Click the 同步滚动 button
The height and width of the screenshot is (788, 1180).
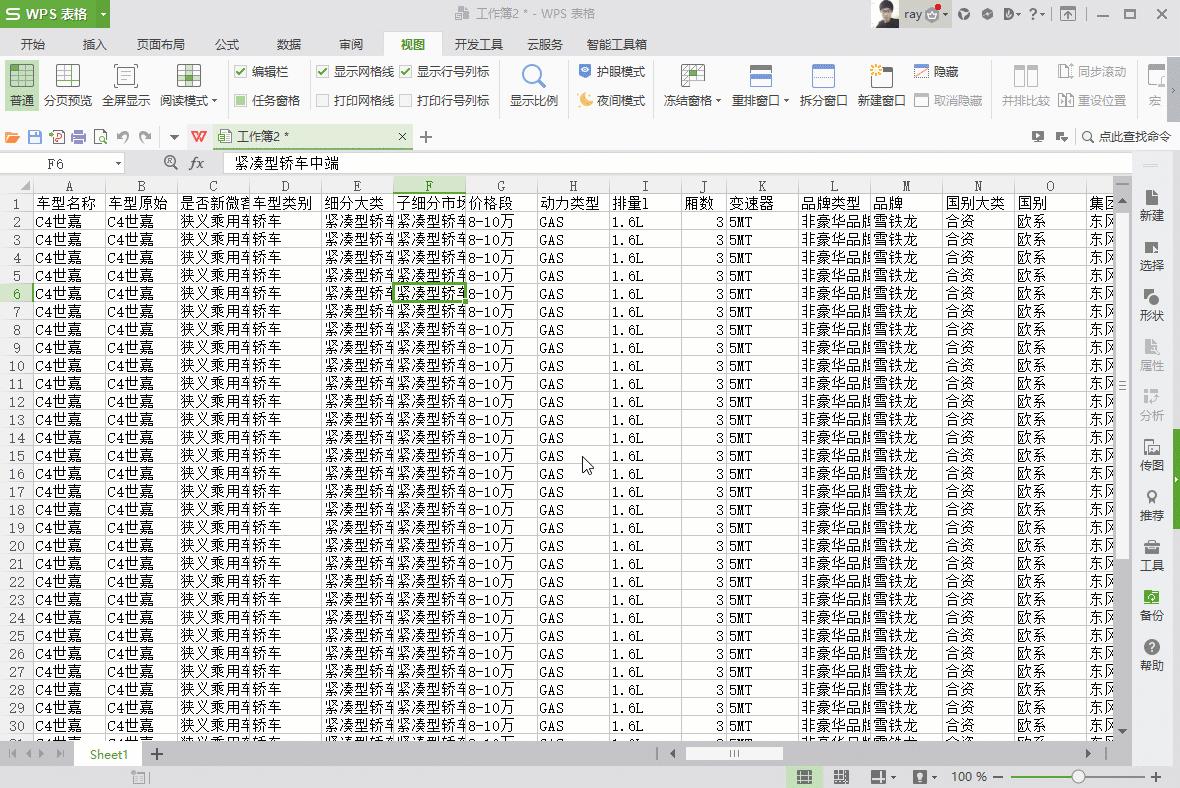1092,71
